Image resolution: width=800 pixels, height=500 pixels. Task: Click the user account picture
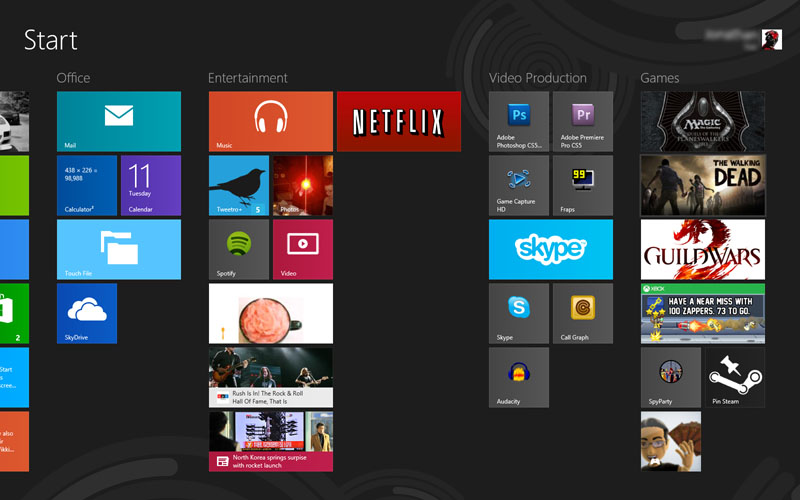[x=772, y=39]
